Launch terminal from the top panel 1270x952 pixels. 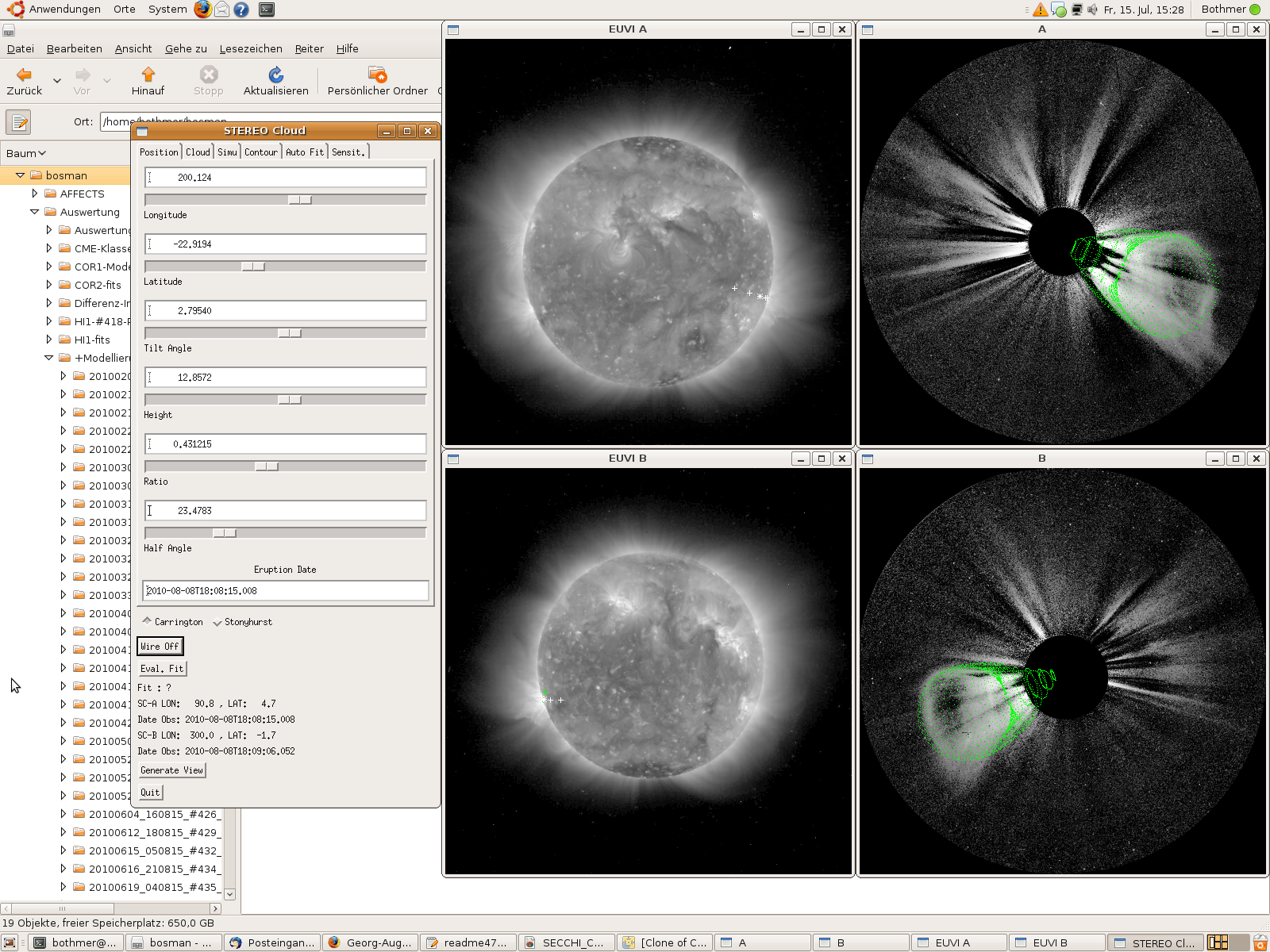pos(267,10)
